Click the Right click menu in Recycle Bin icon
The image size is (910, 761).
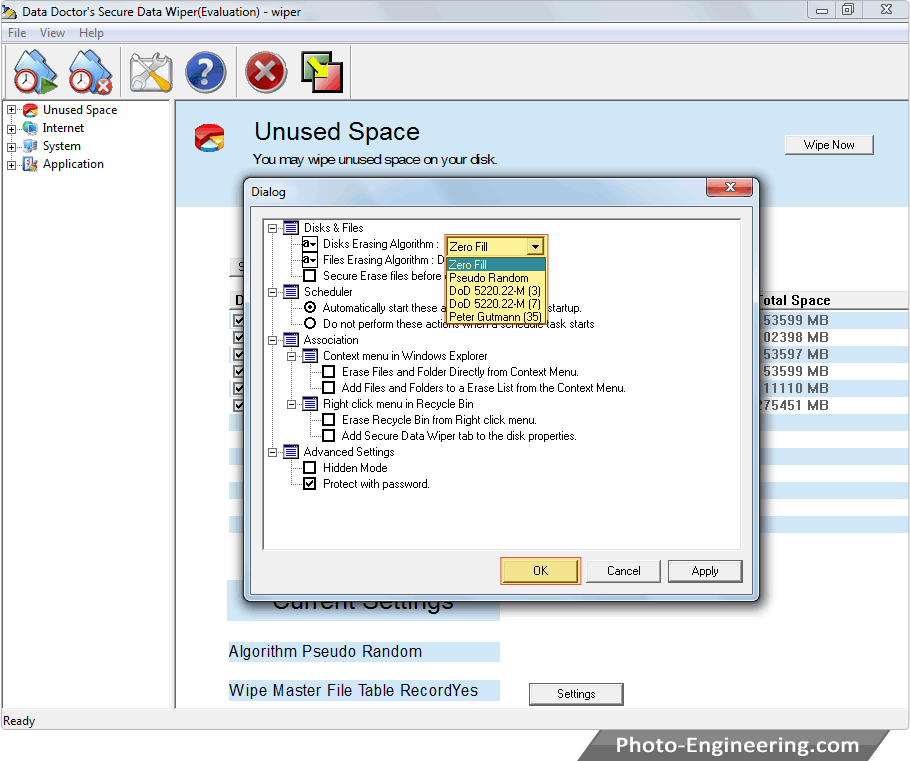[310, 404]
